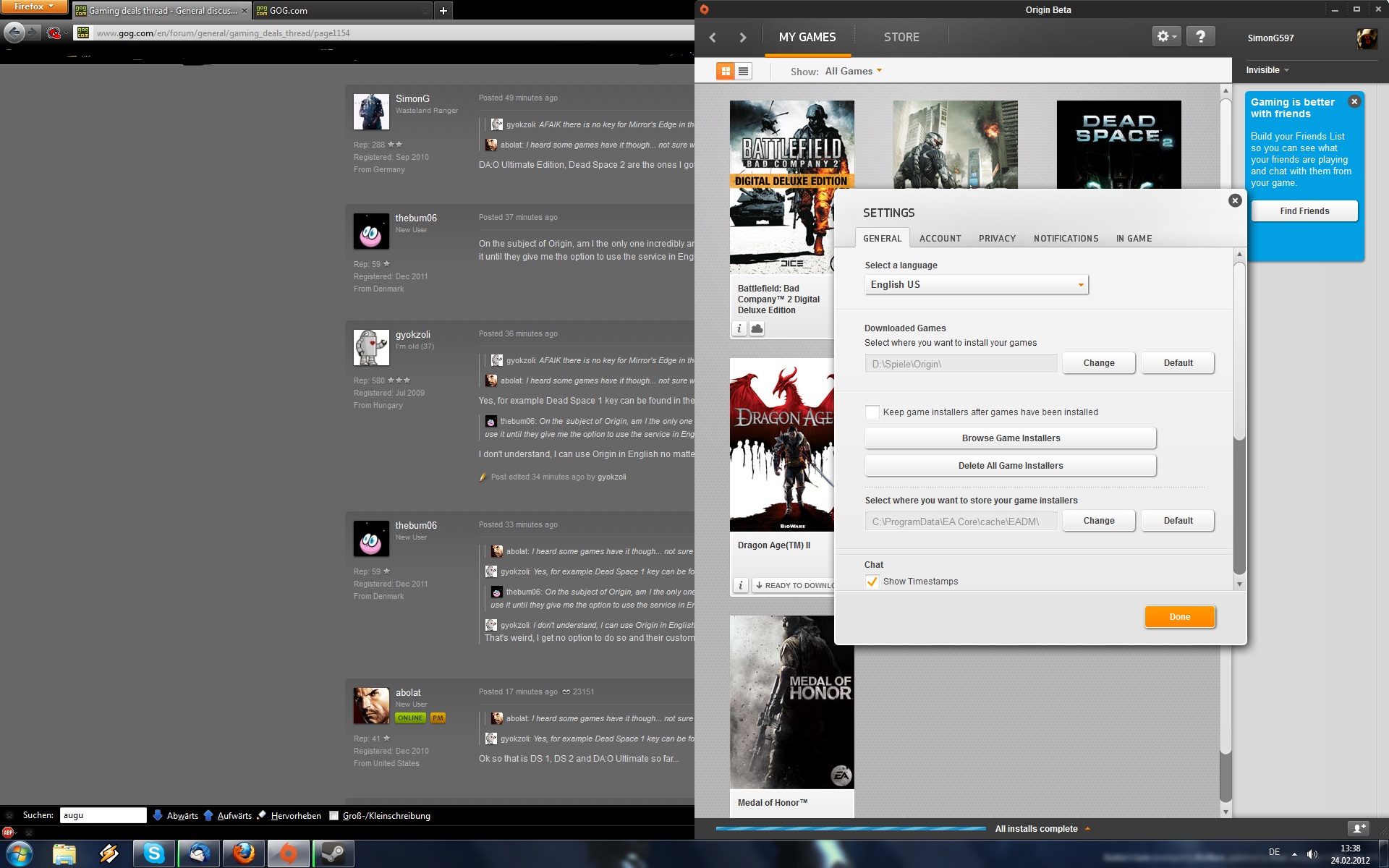Select IN GAME settings tab
Viewport: 1389px width, 868px height.
coord(1134,238)
